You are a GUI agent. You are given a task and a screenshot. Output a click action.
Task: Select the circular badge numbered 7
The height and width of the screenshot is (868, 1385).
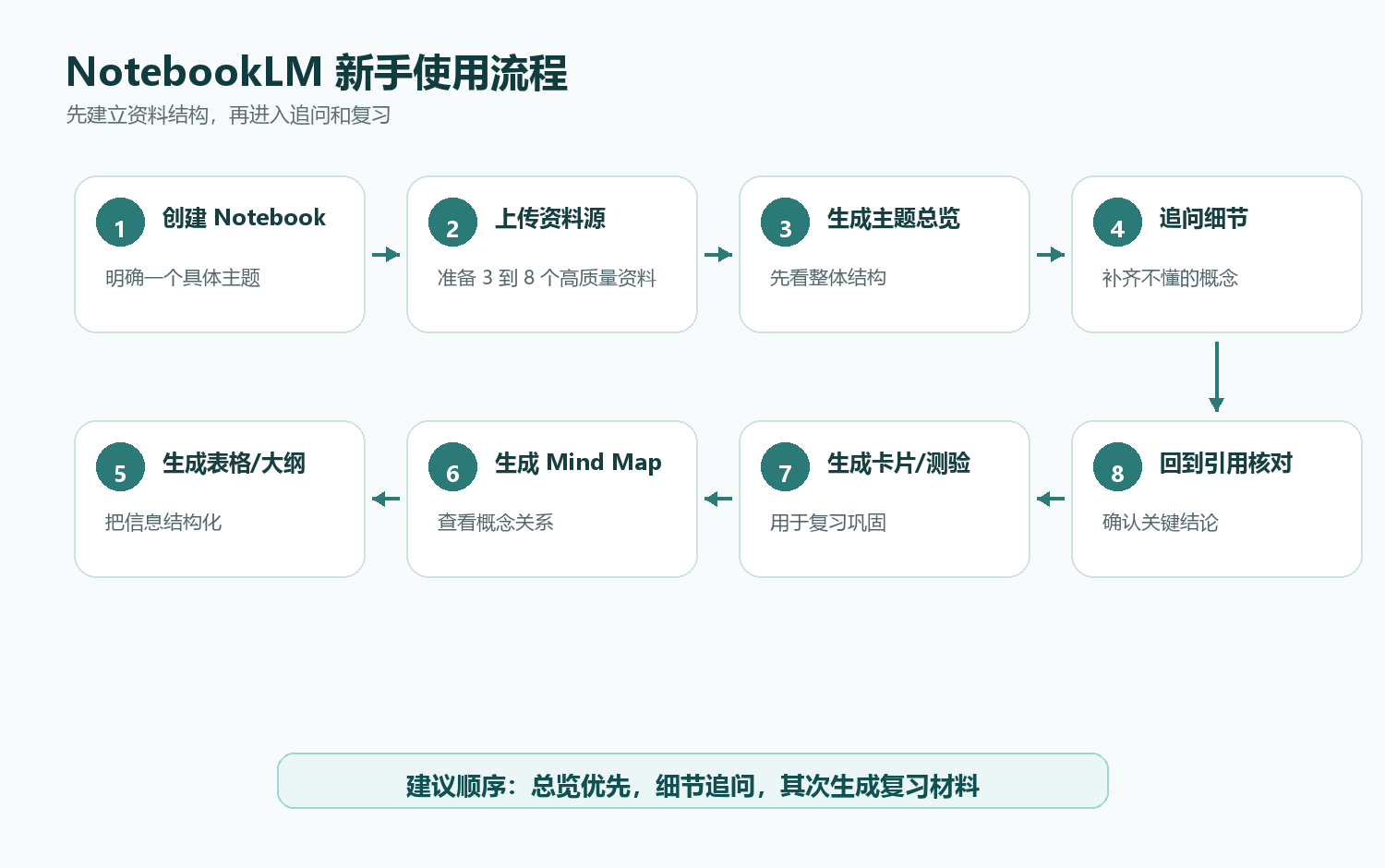tap(785, 467)
